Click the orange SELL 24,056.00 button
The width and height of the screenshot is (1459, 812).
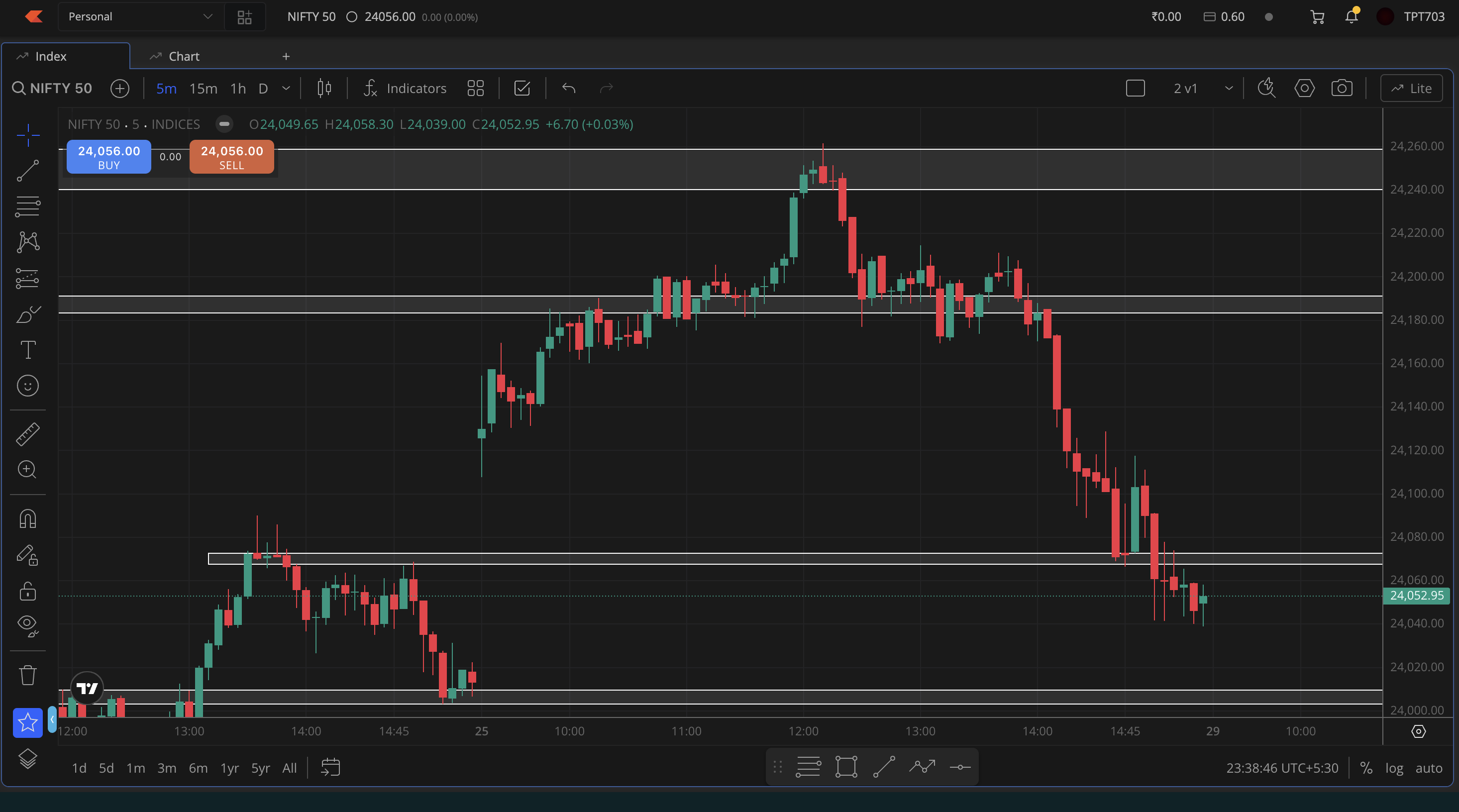tap(232, 157)
